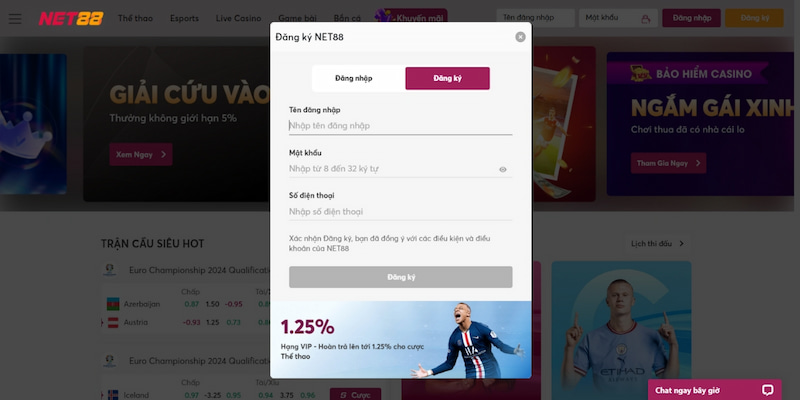The width and height of the screenshot is (800, 400).
Task: Open the Esports menu item
Action: tap(184, 18)
